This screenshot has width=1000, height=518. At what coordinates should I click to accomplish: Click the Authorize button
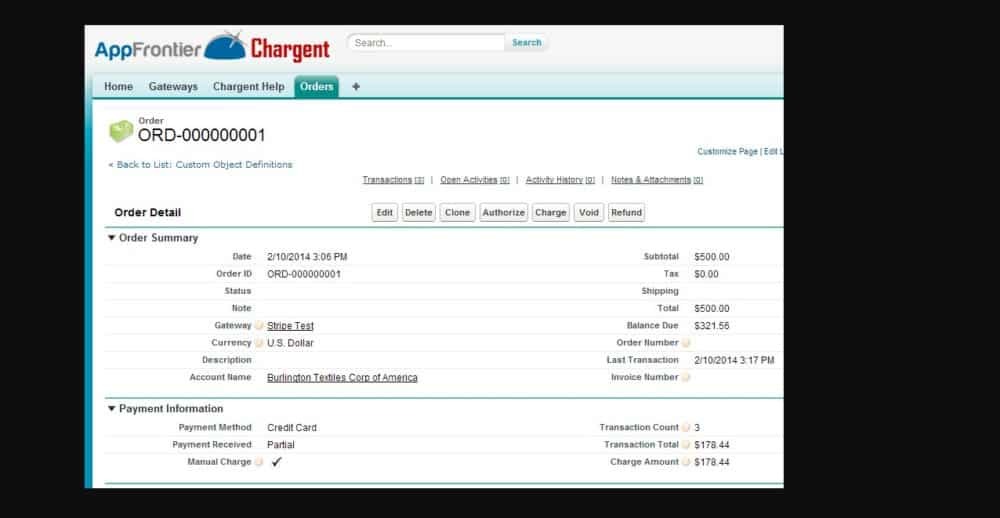pyautogui.click(x=503, y=213)
